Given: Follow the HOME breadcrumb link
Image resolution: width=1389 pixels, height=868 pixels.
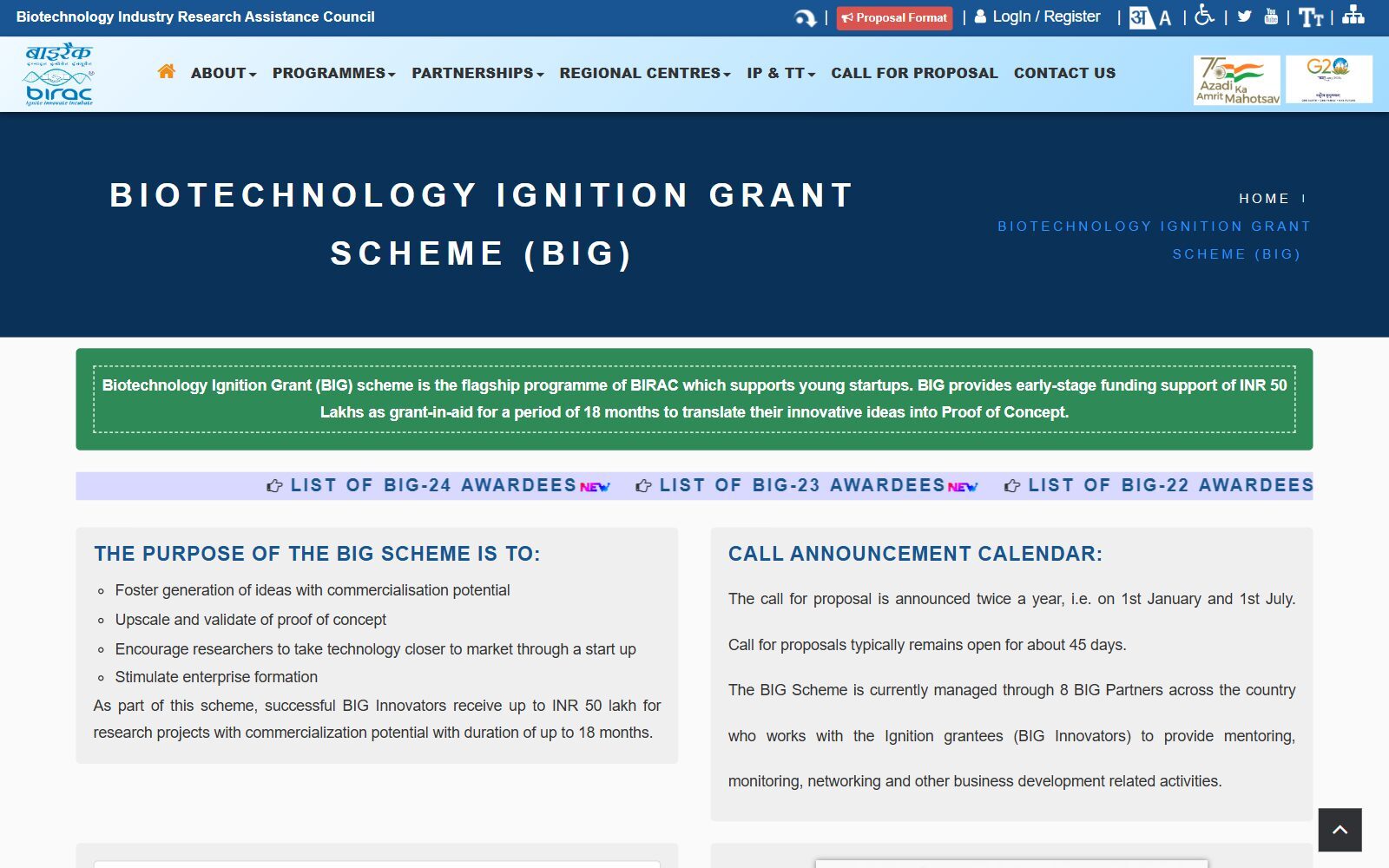Looking at the screenshot, I should [1264, 199].
